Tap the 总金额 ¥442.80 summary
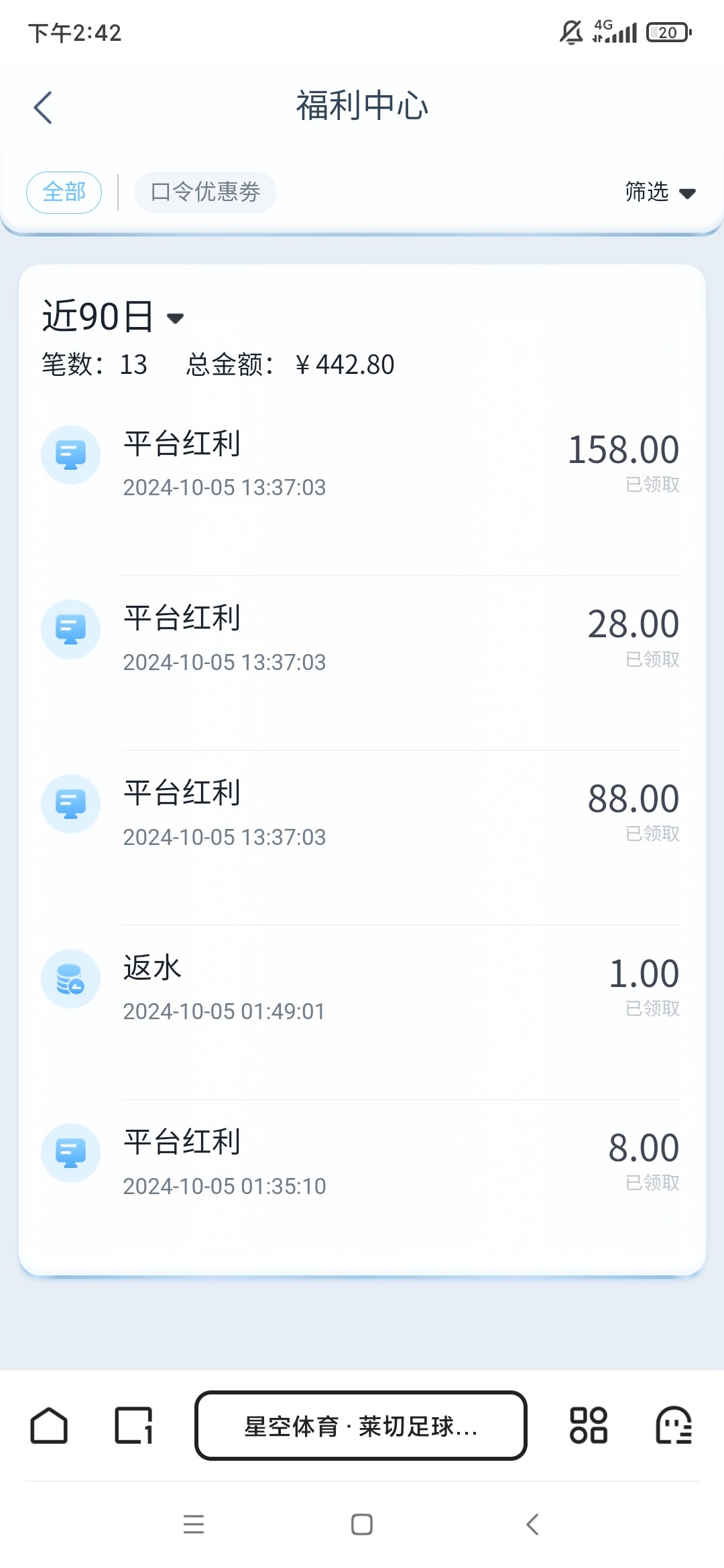This screenshot has width=724, height=1568. 290,365
